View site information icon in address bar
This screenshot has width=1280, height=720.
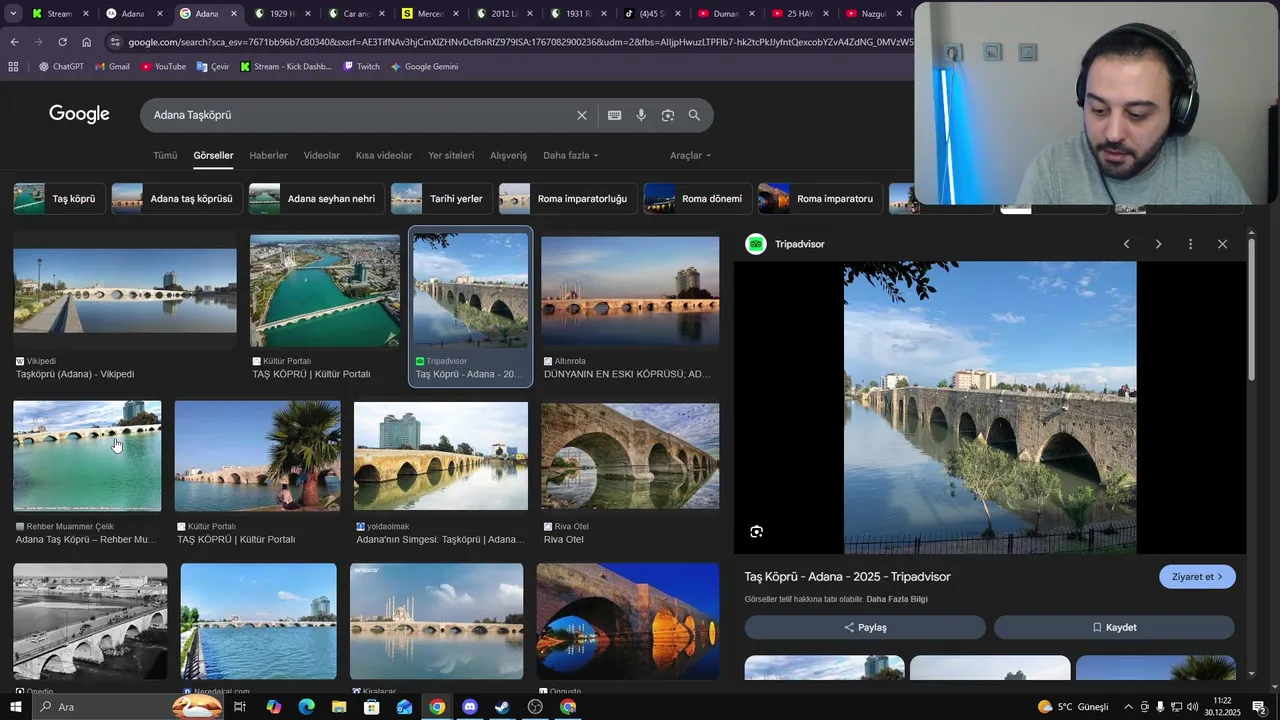point(116,42)
